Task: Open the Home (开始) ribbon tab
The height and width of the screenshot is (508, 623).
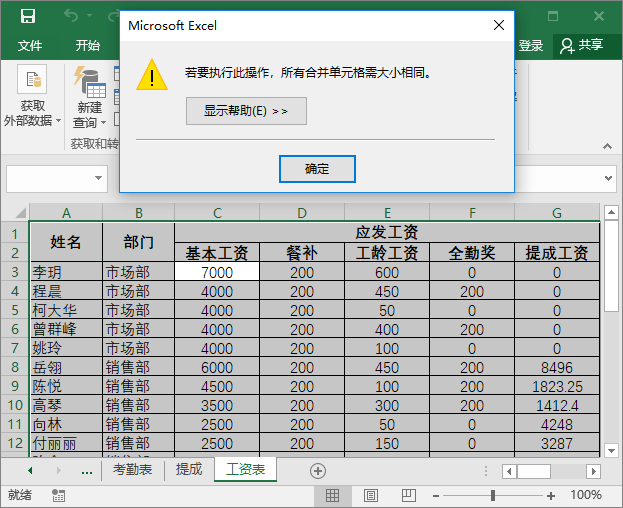Action: pyautogui.click(x=88, y=45)
